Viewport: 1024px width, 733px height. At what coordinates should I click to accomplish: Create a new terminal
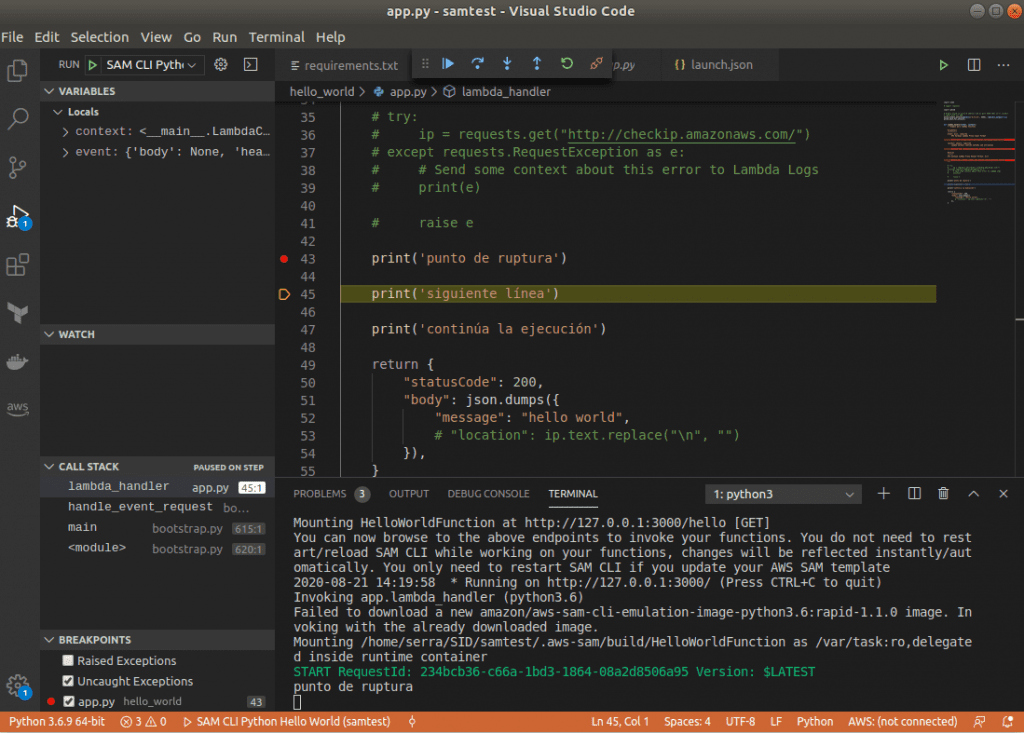(884, 494)
